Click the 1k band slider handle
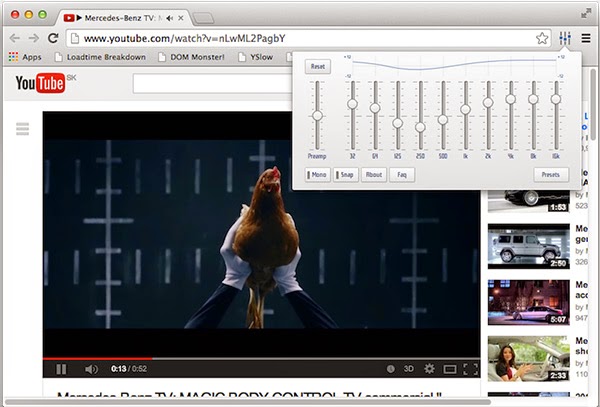The image size is (600, 407). tap(465, 110)
